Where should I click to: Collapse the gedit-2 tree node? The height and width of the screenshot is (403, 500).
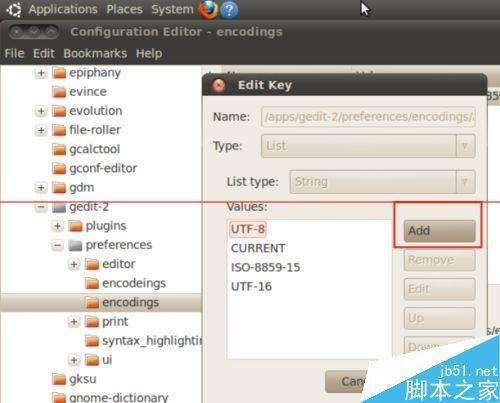(x=41, y=207)
